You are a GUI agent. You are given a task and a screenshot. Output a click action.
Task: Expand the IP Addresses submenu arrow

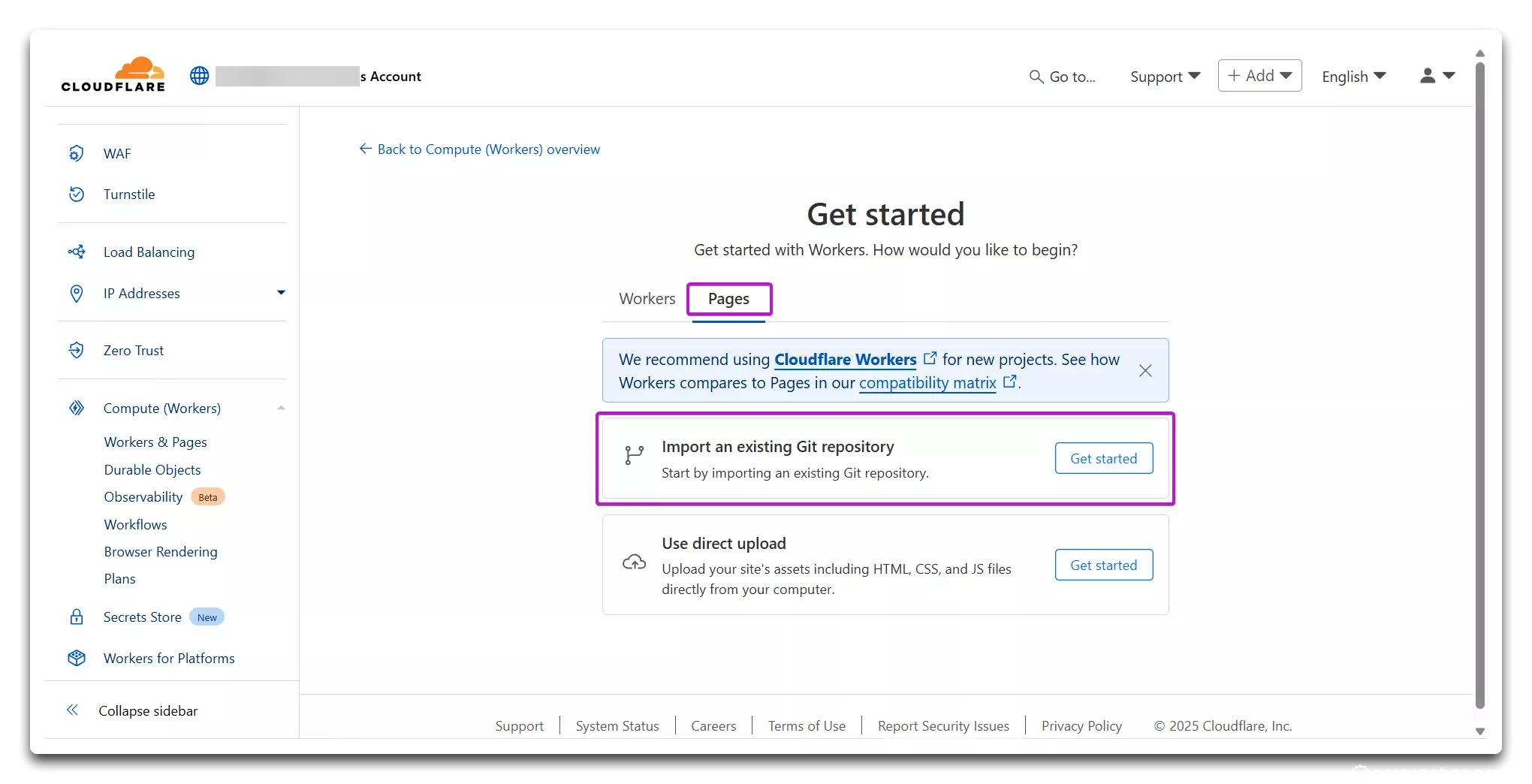[x=281, y=293]
